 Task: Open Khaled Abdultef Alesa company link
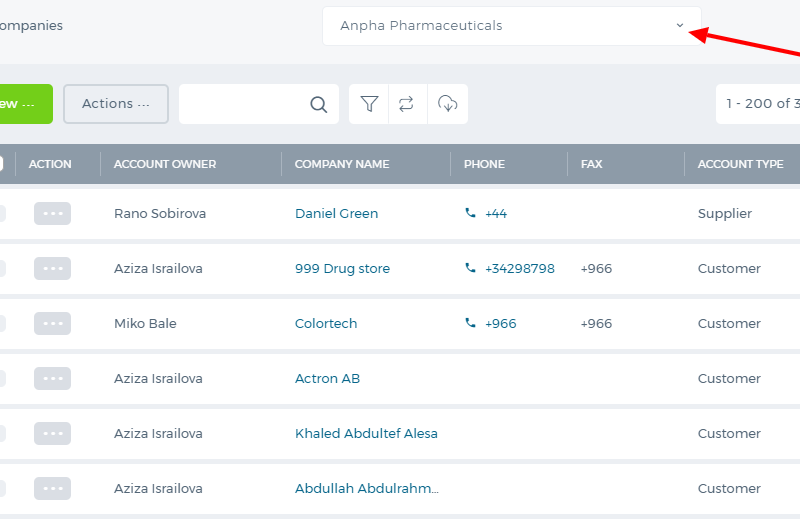click(x=366, y=434)
